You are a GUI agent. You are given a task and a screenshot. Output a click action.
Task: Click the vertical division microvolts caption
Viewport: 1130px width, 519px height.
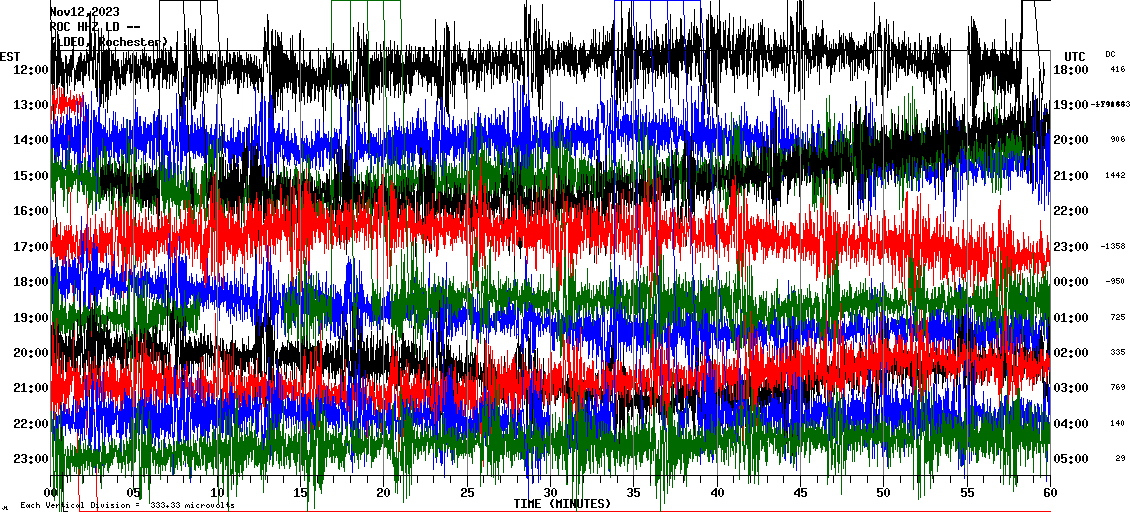(x=127, y=505)
